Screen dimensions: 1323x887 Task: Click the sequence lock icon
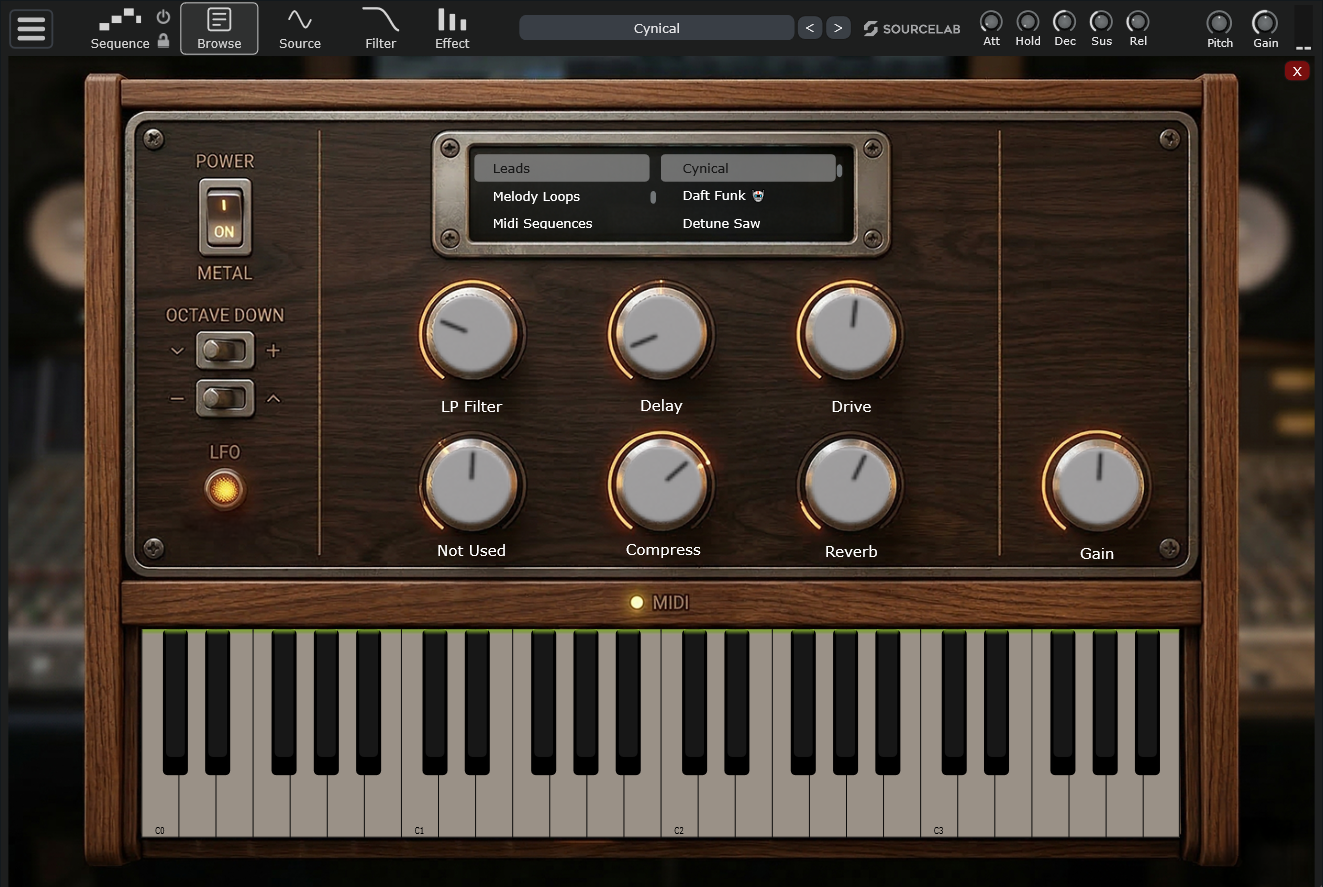pos(163,41)
